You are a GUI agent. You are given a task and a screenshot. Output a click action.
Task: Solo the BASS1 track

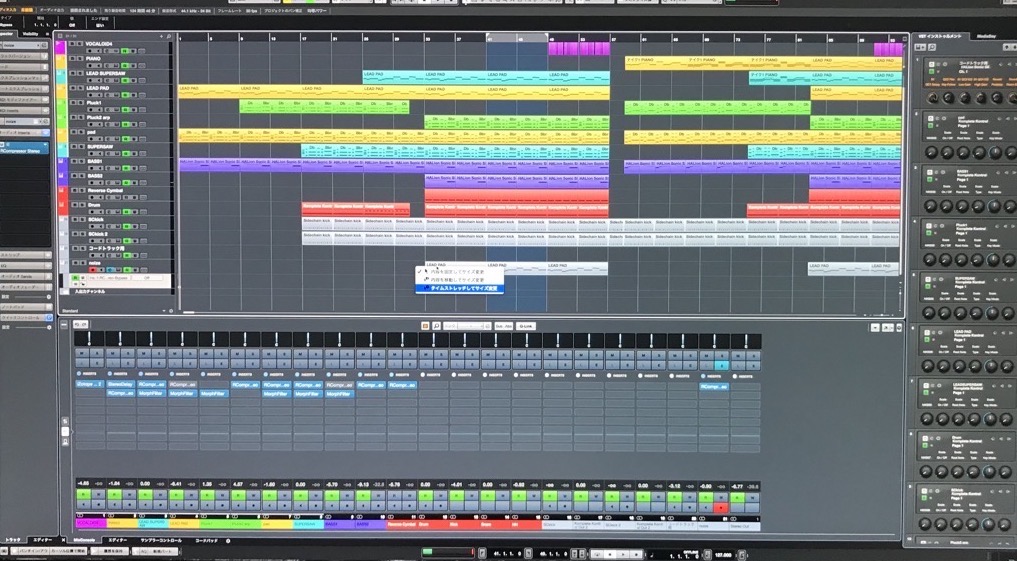click(x=80, y=161)
